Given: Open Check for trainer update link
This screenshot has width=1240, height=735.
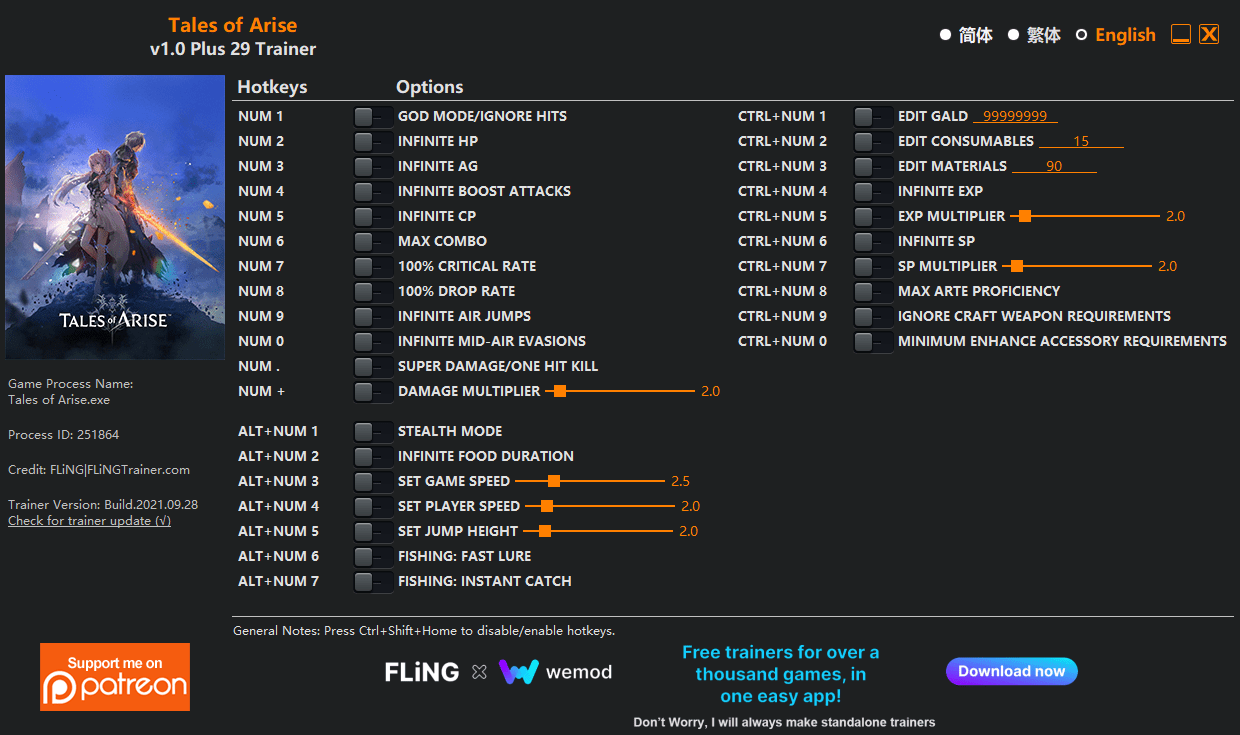Looking at the screenshot, I should coord(89,521).
